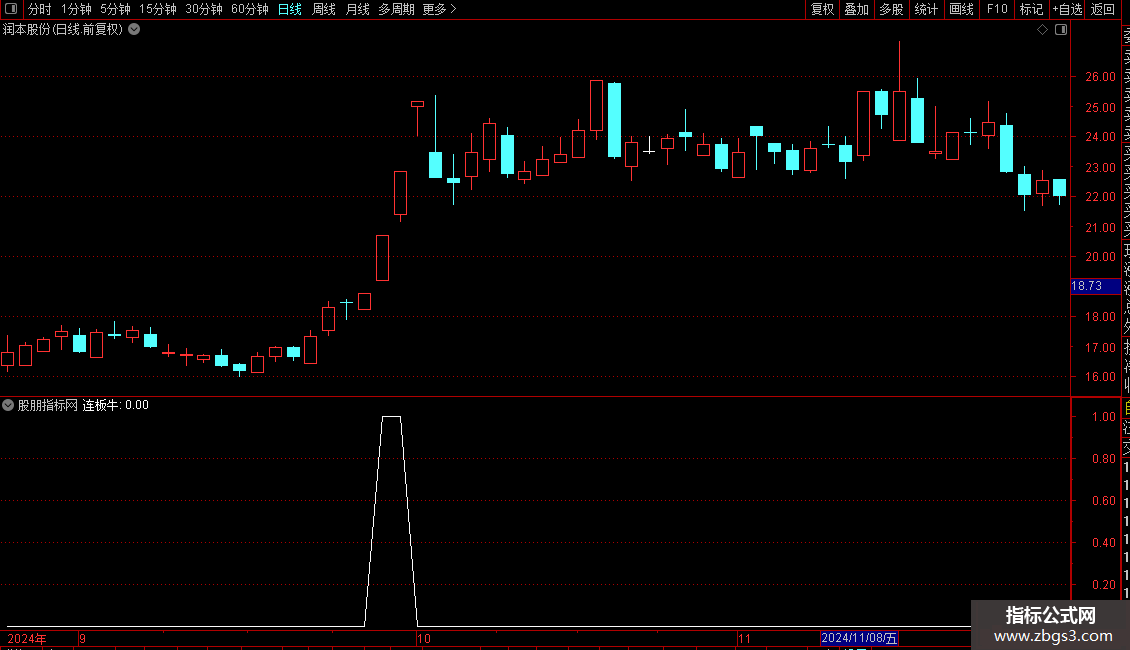Select the 30分钟 period tab

pyautogui.click(x=204, y=9)
